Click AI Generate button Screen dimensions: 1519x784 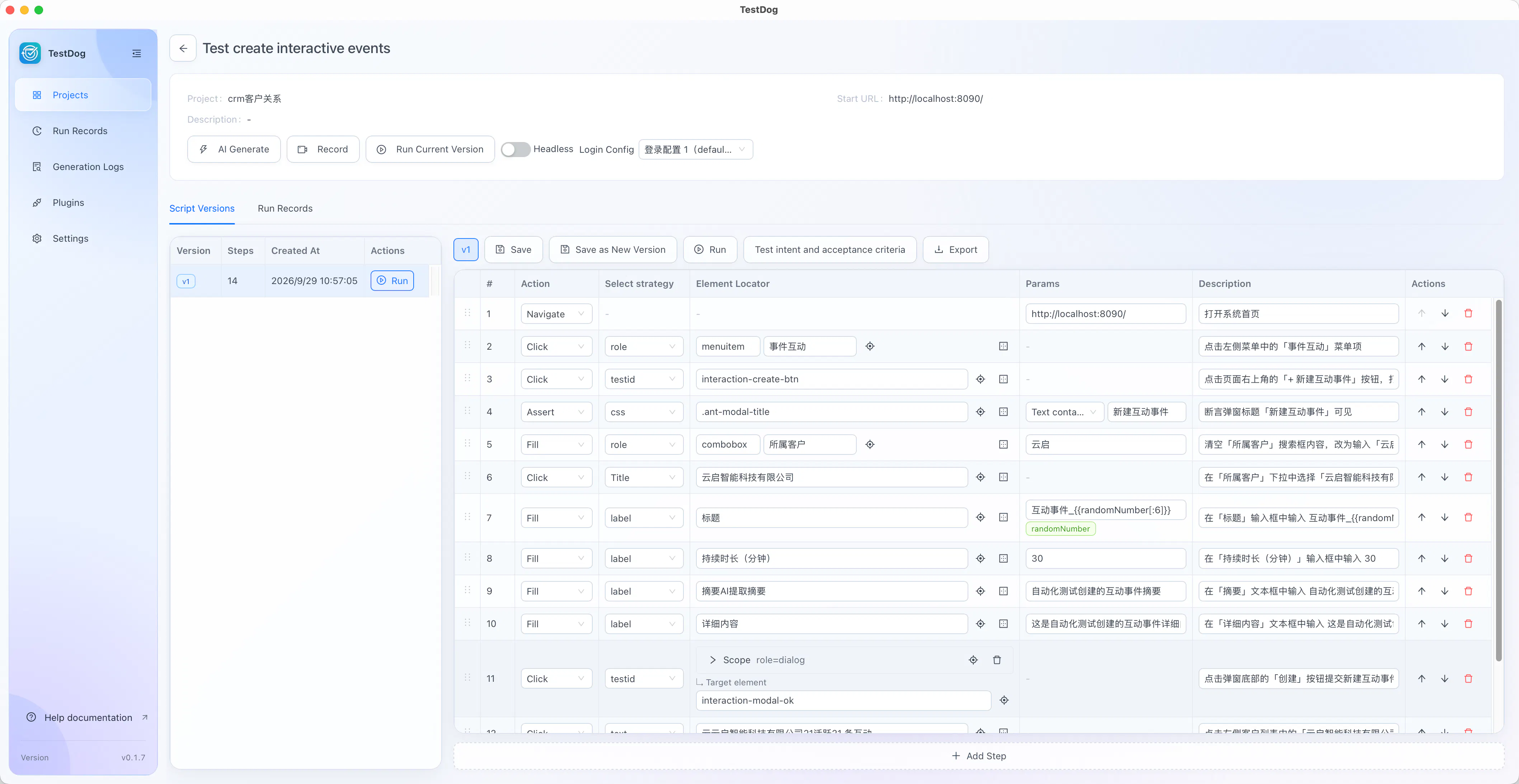coord(234,150)
